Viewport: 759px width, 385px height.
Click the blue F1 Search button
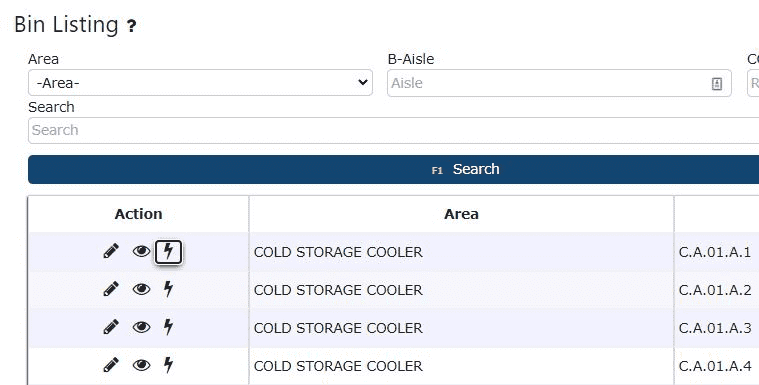(x=394, y=169)
